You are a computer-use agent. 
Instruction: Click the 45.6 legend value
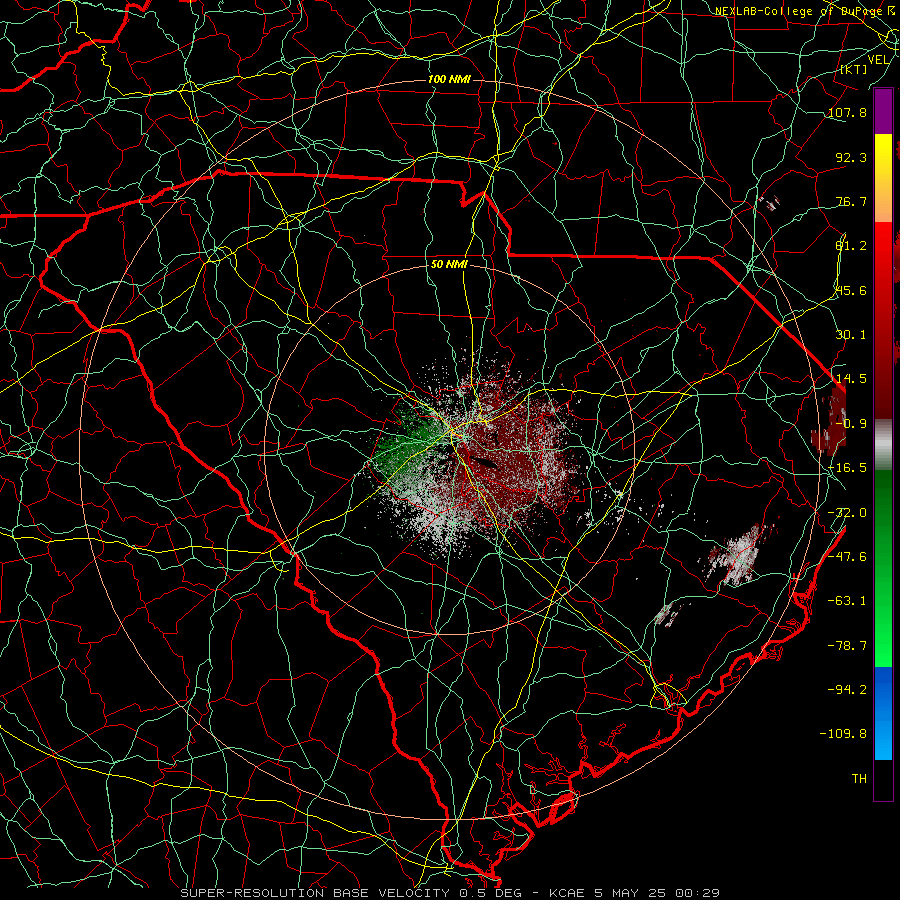[x=851, y=290]
